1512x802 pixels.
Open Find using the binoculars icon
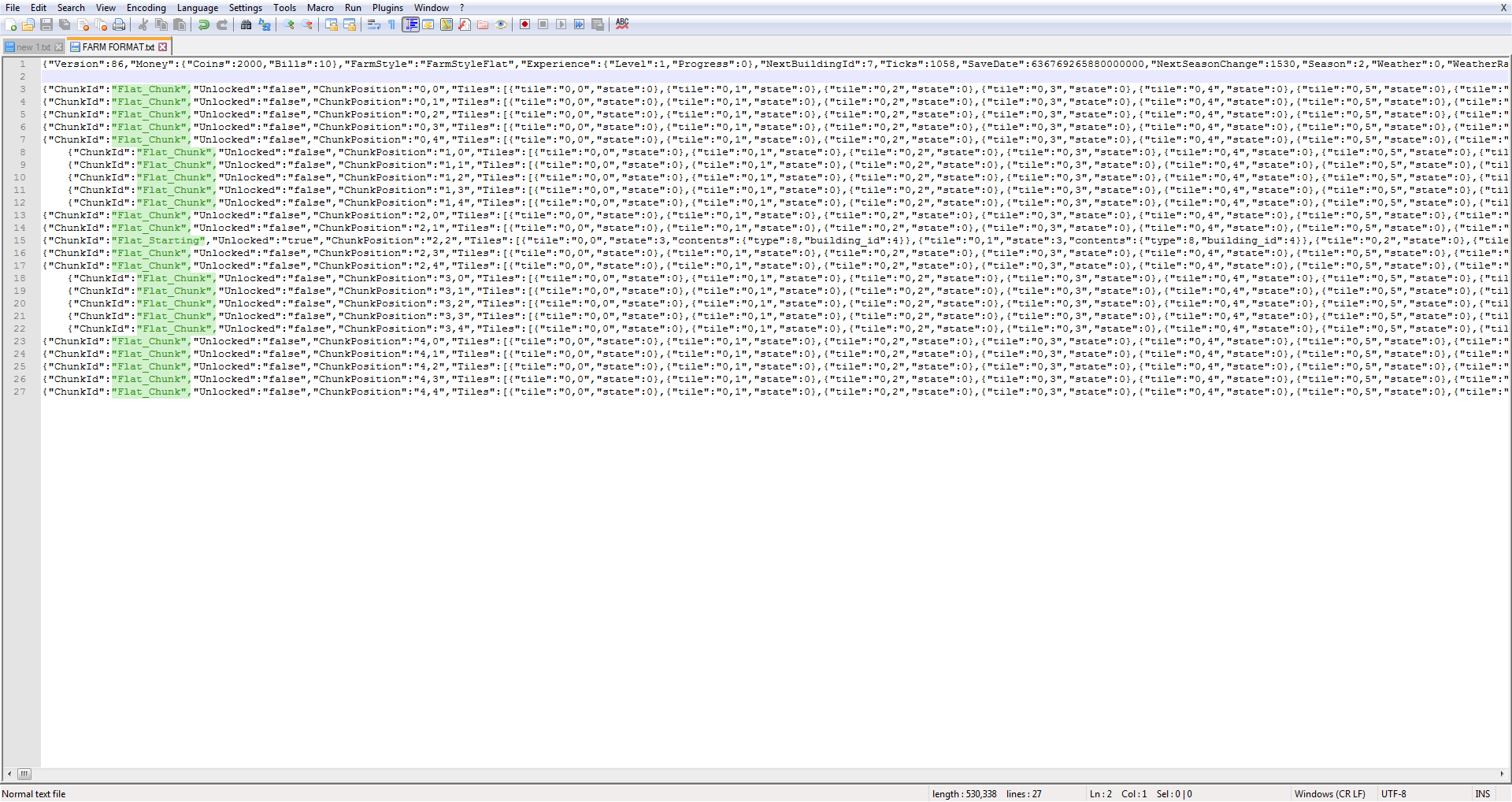click(246, 24)
